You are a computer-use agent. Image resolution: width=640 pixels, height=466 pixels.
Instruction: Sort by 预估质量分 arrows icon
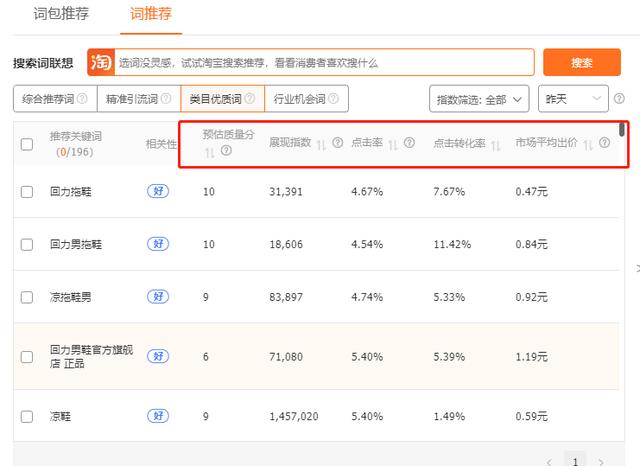tap(209, 153)
